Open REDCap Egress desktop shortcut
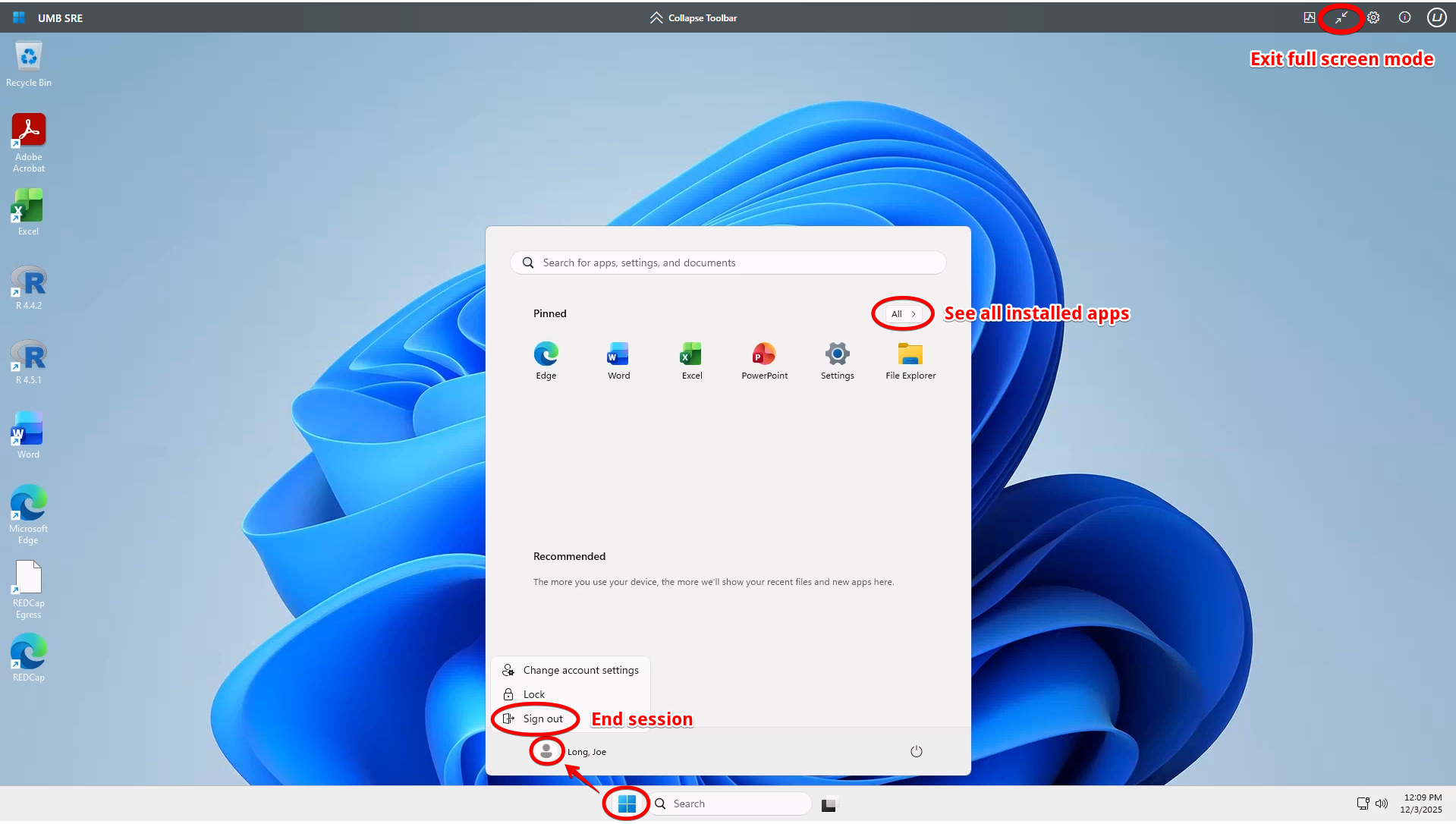Viewport: 1456px width, 824px height. (x=29, y=590)
